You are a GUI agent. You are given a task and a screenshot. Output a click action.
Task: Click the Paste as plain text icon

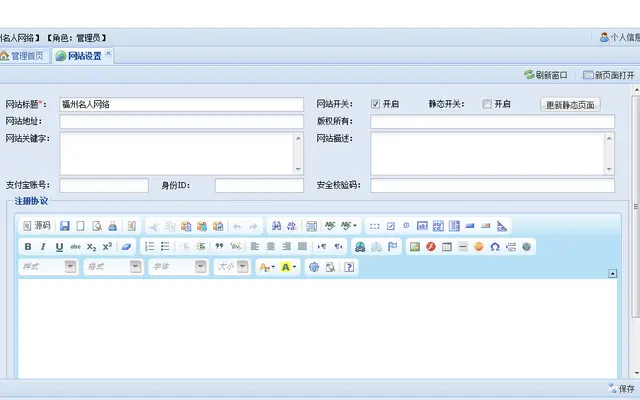pos(202,226)
